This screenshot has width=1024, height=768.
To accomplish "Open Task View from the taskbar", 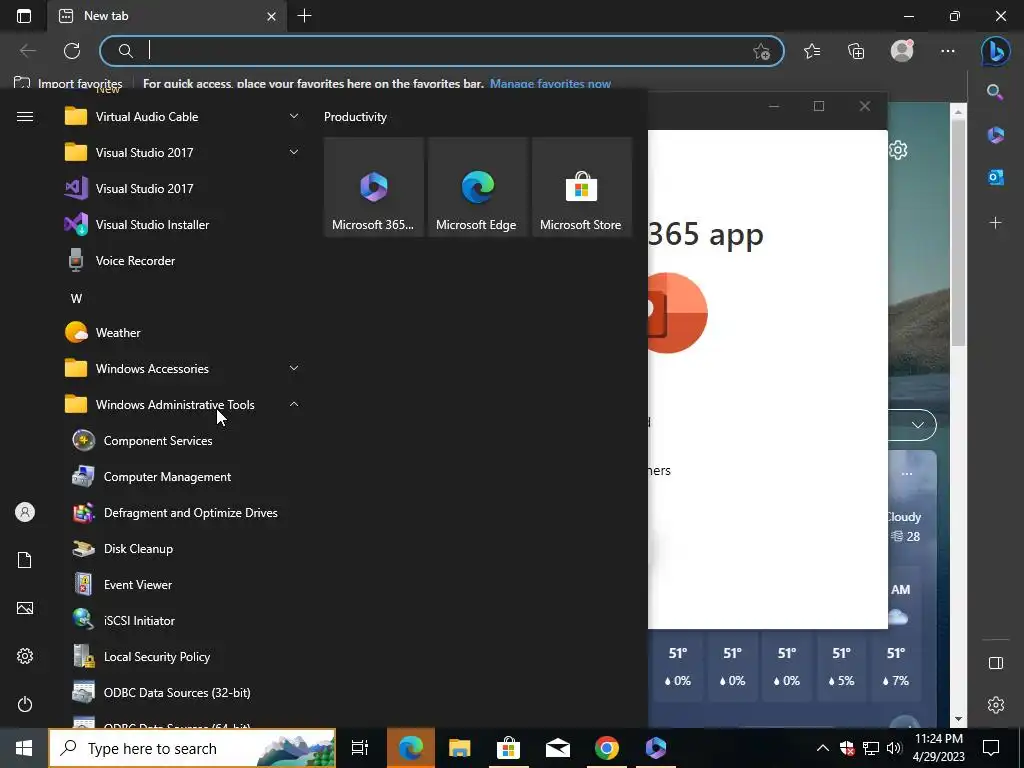I will [x=360, y=748].
